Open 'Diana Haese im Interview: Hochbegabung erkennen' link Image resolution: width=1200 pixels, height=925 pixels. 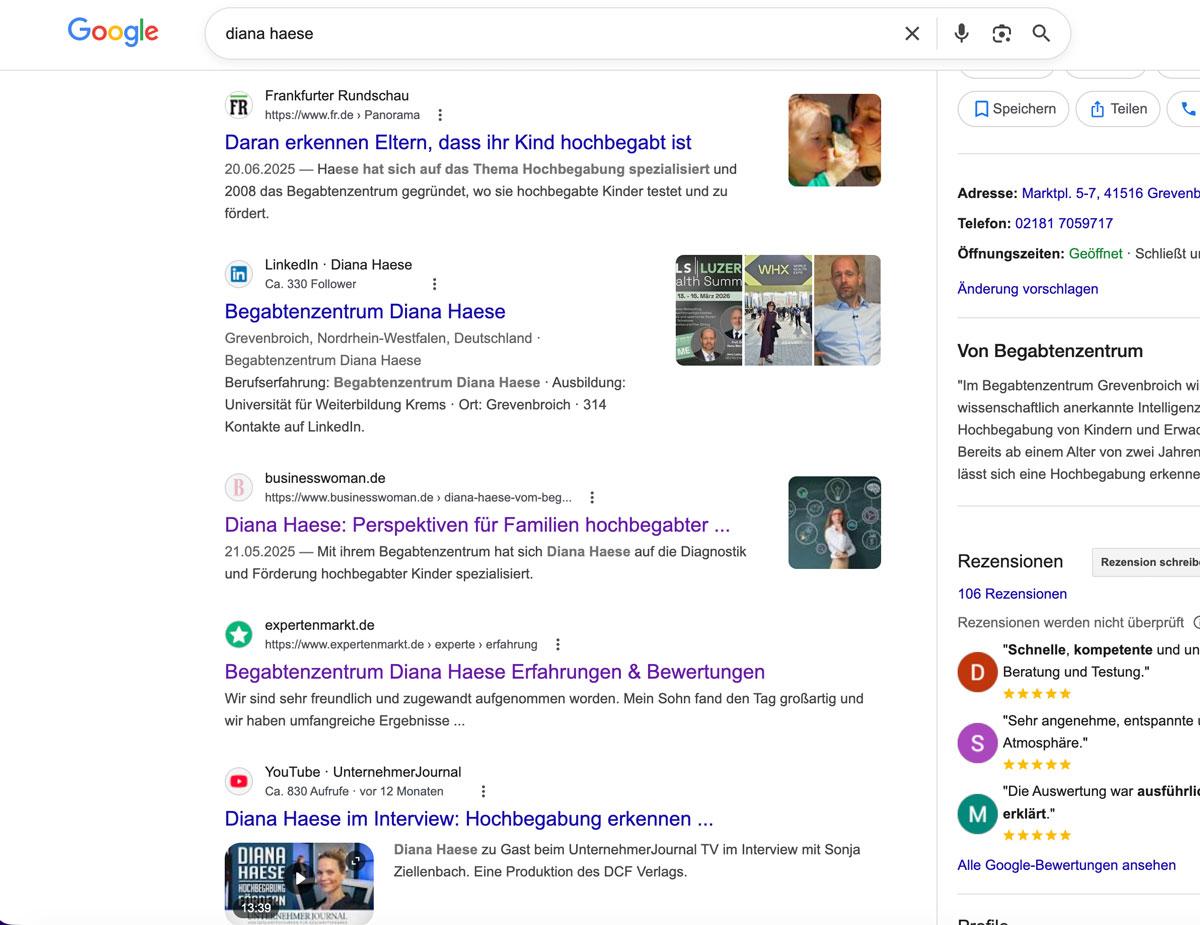(469, 818)
